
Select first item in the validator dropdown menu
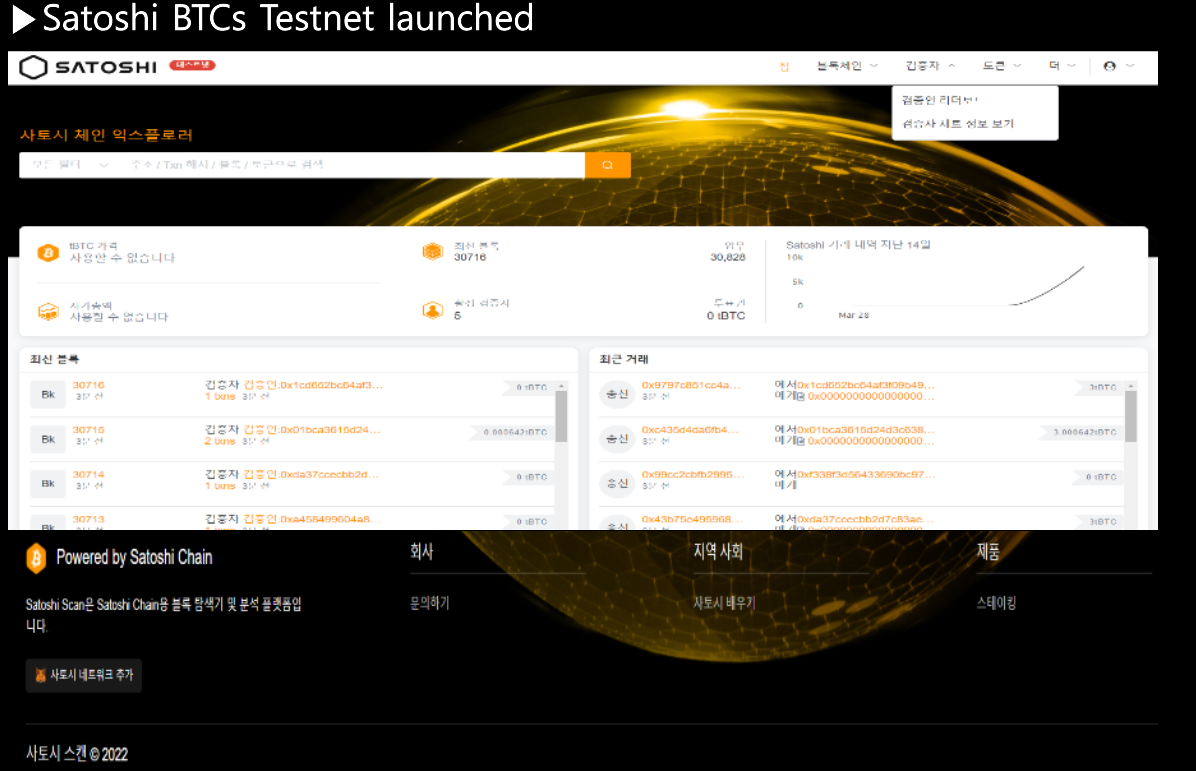(x=939, y=100)
